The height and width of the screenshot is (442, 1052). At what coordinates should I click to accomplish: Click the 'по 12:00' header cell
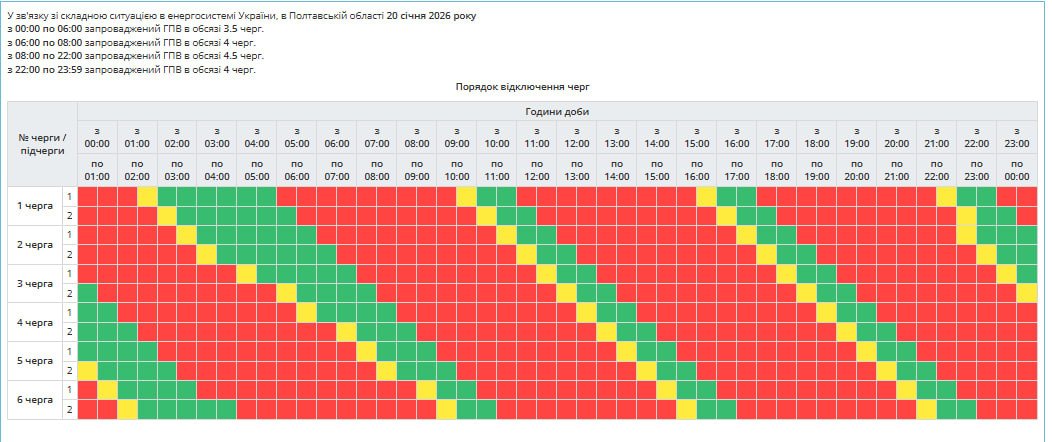pyautogui.click(x=537, y=170)
